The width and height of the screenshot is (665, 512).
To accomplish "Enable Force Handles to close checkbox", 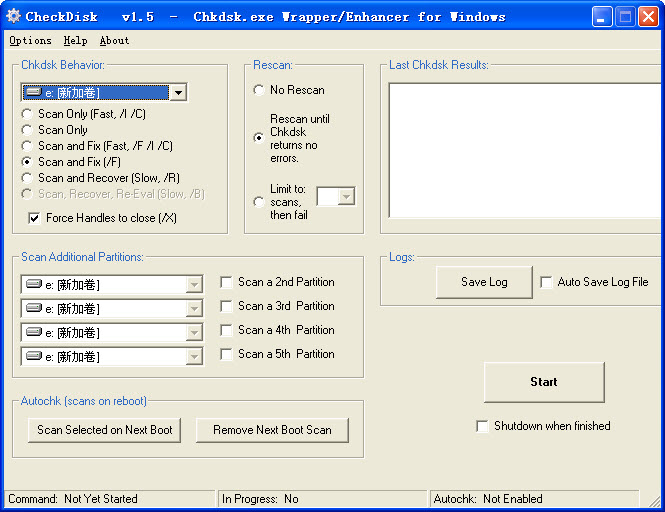I will pyautogui.click(x=35, y=218).
